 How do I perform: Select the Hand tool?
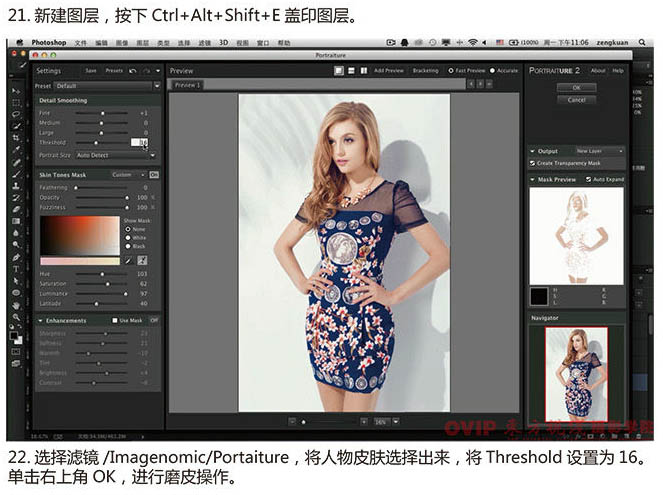click(16, 305)
